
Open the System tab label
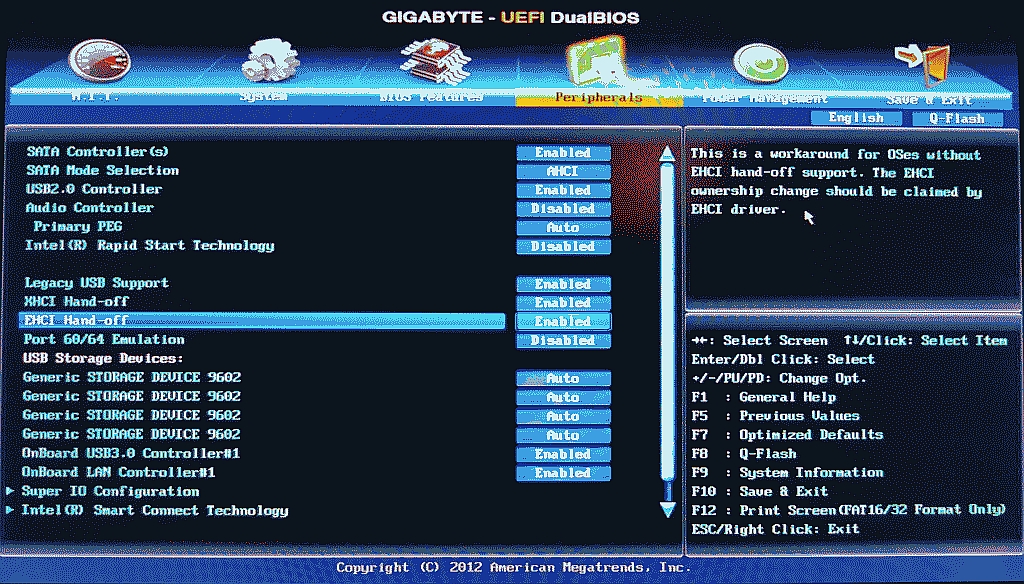click(x=263, y=97)
